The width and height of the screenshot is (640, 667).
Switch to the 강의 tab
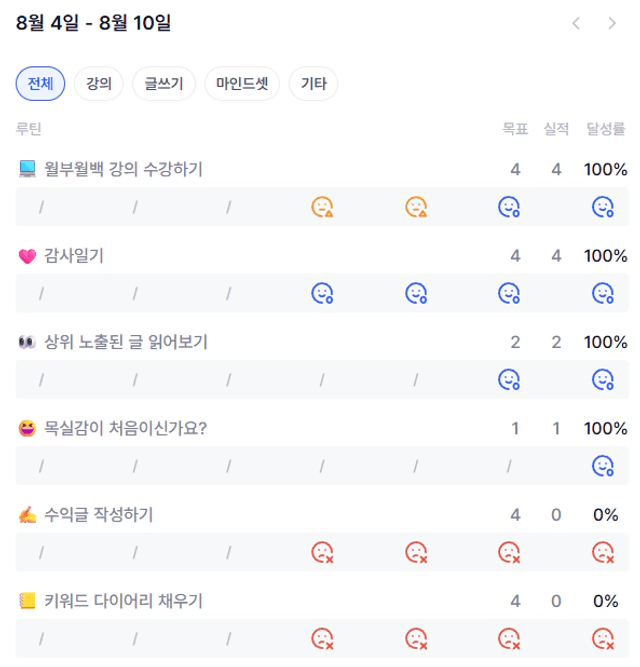(99, 84)
